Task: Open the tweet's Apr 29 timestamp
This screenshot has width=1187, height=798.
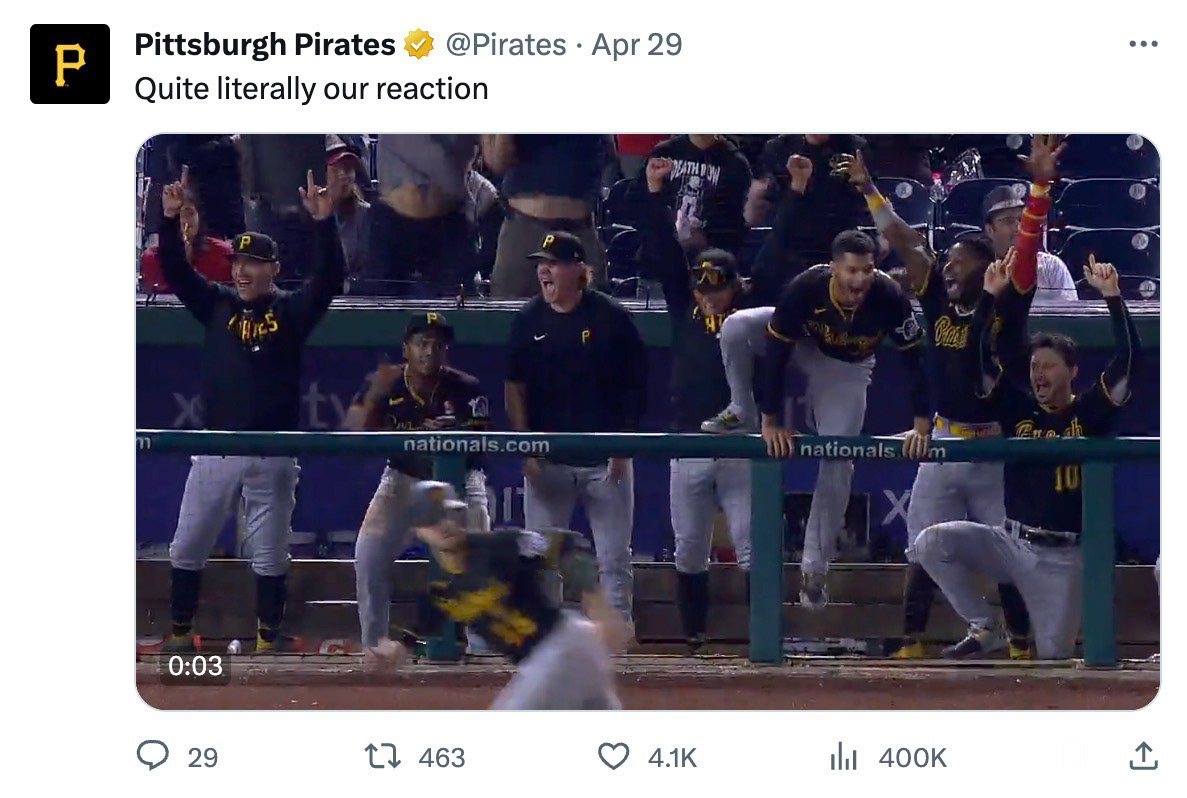Action: 636,45
